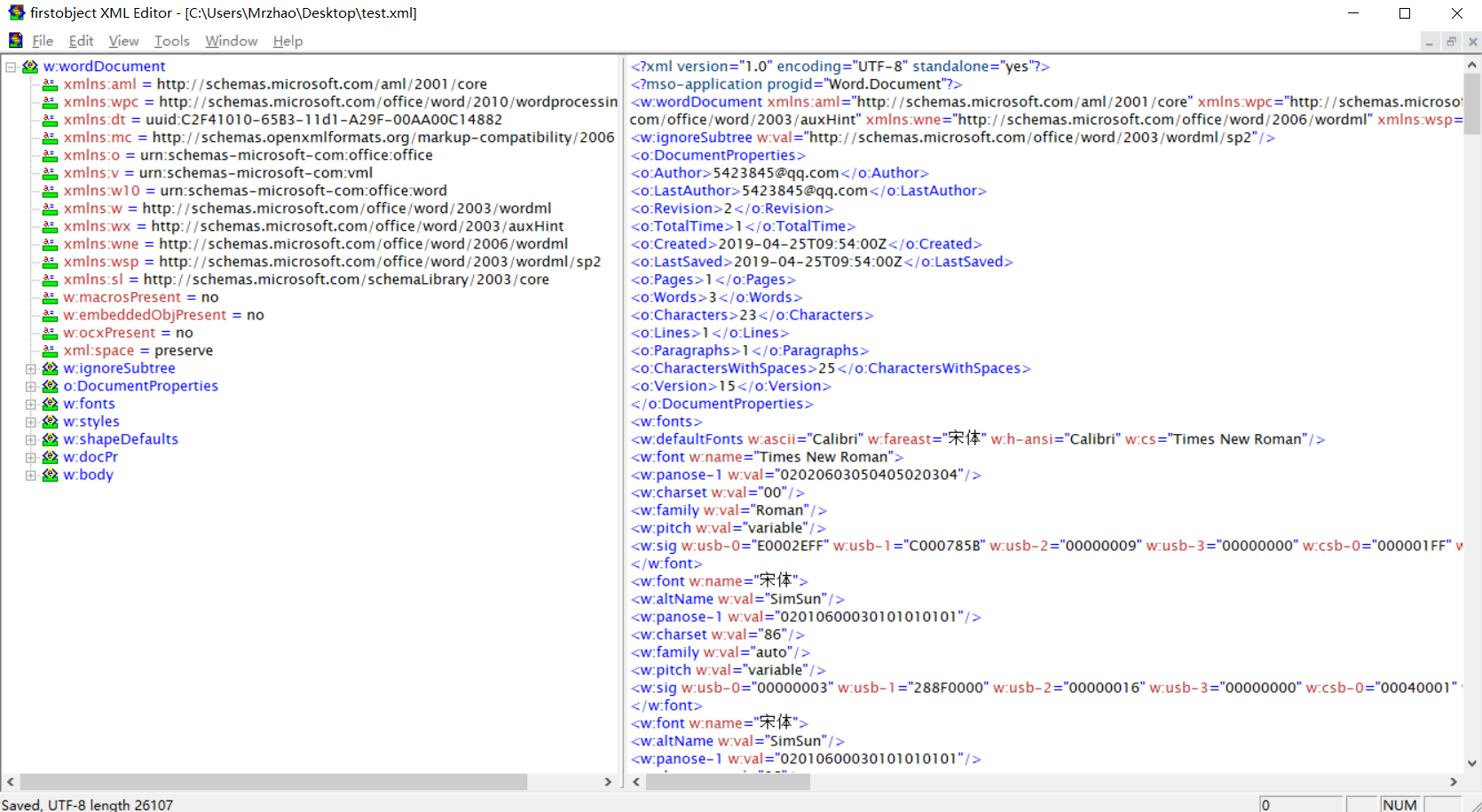Open the View menu
The height and width of the screenshot is (812, 1482).
pos(123,41)
